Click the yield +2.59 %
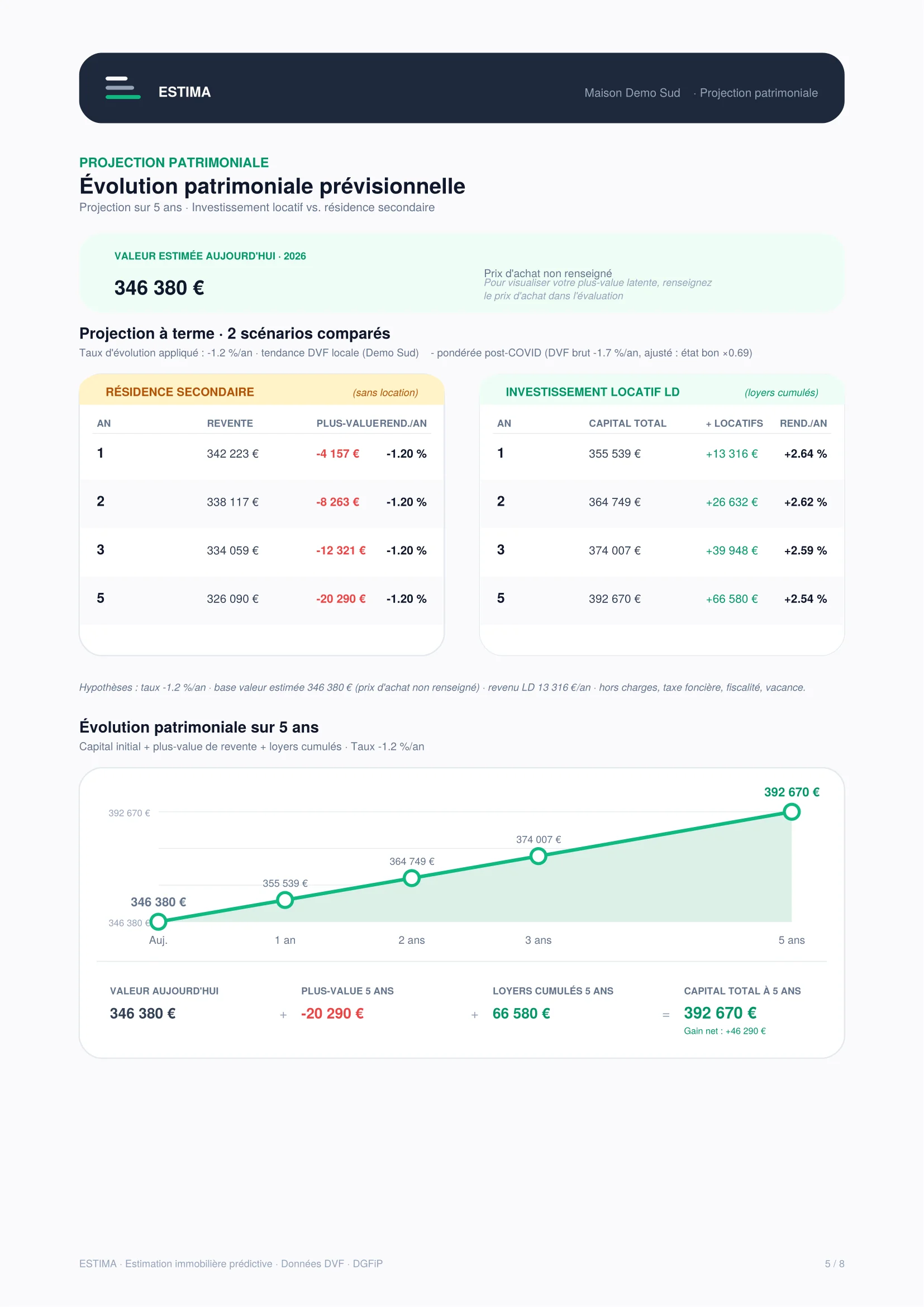Image resolution: width=924 pixels, height=1307 pixels. pos(805,550)
